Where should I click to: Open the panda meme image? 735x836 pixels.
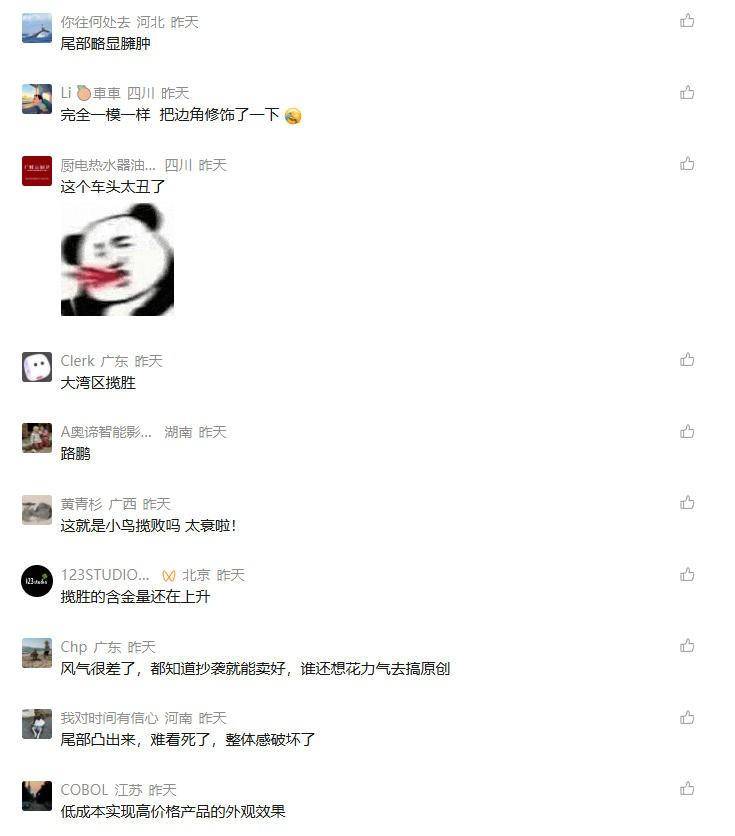click(117, 259)
